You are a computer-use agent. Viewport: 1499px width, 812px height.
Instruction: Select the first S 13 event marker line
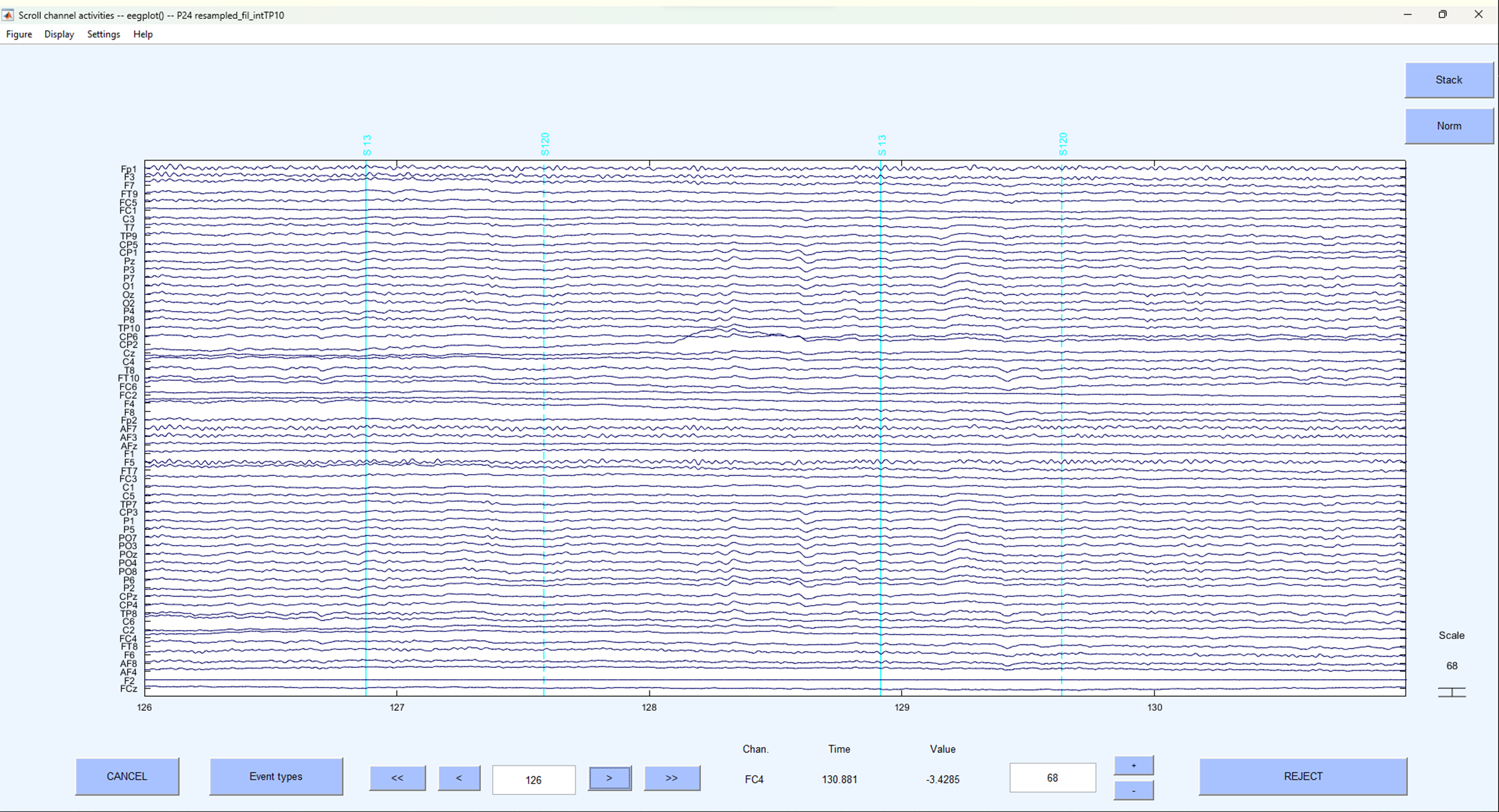(366, 407)
